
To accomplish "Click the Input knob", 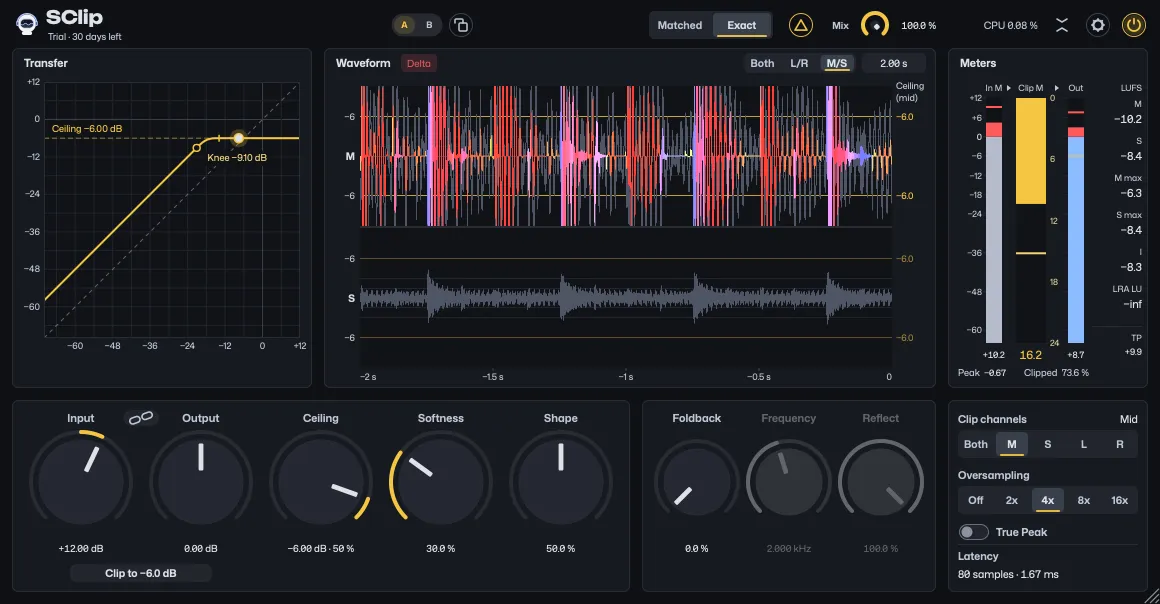I will coord(81,482).
